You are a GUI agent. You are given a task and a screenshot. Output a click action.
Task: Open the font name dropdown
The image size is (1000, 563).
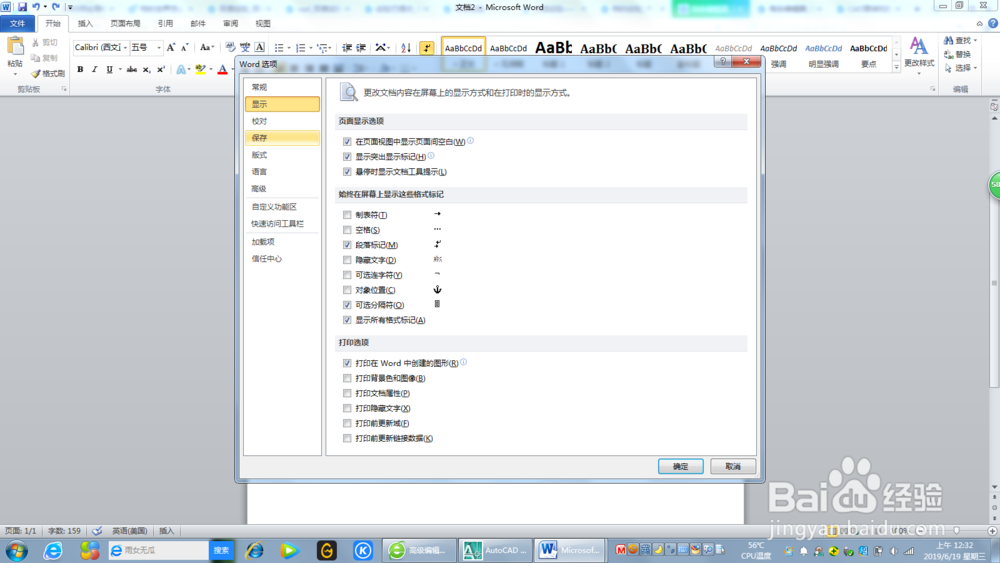click(x=125, y=48)
